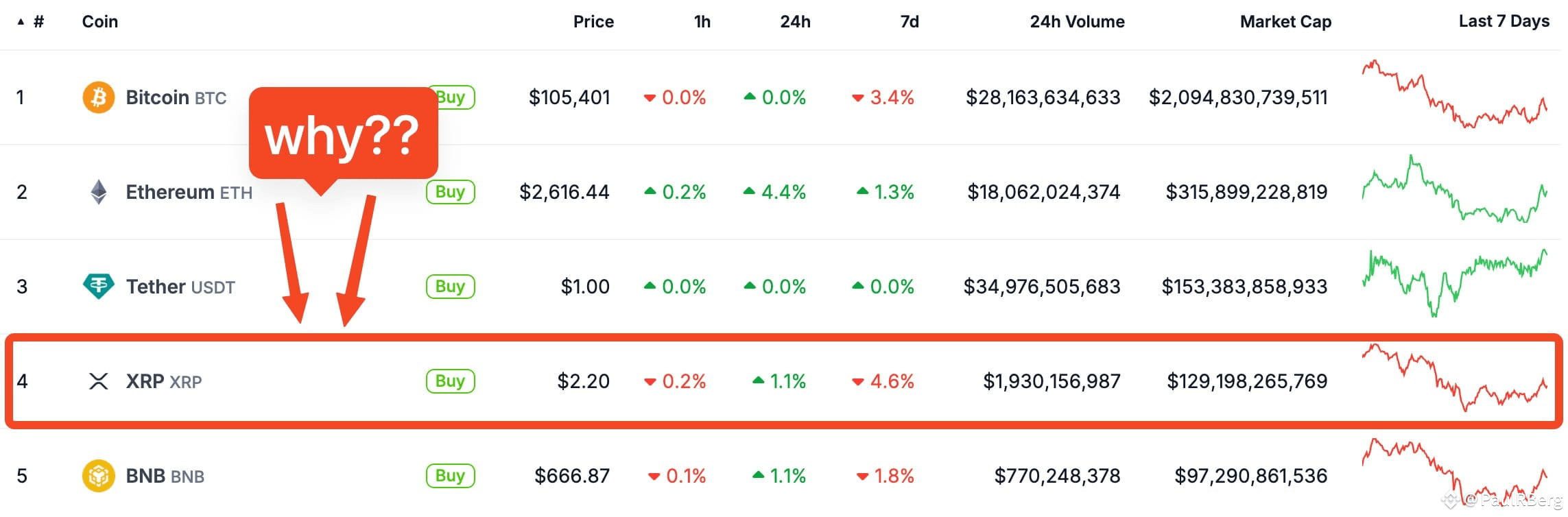1568x517 pixels.
Task: Click Buy button for BNB
Action: pos(451,476)
